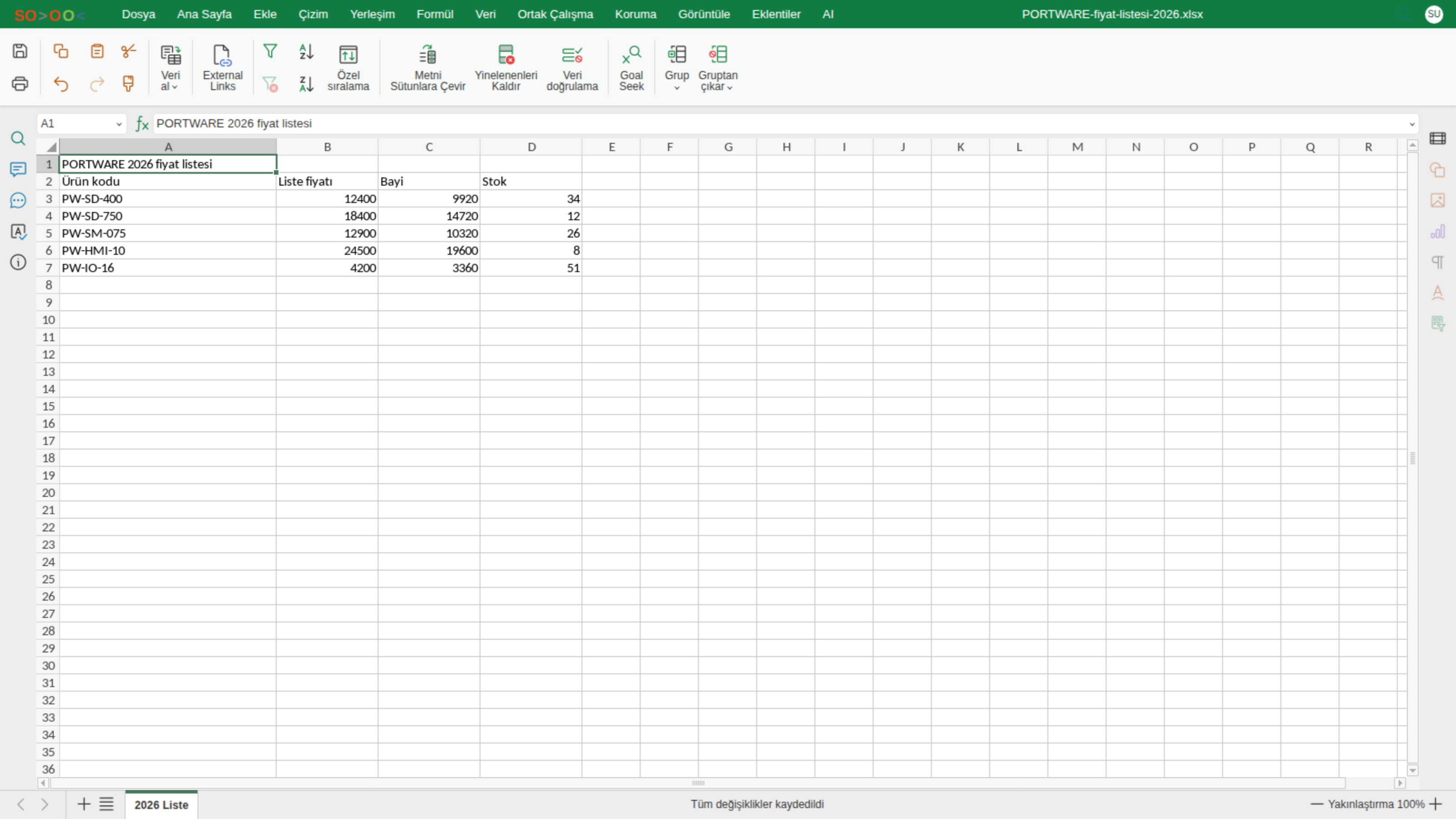This screenshot has width=1456, height=819.
Task: Add a new sheet with plus button
Action: click(x=84, y=804)
